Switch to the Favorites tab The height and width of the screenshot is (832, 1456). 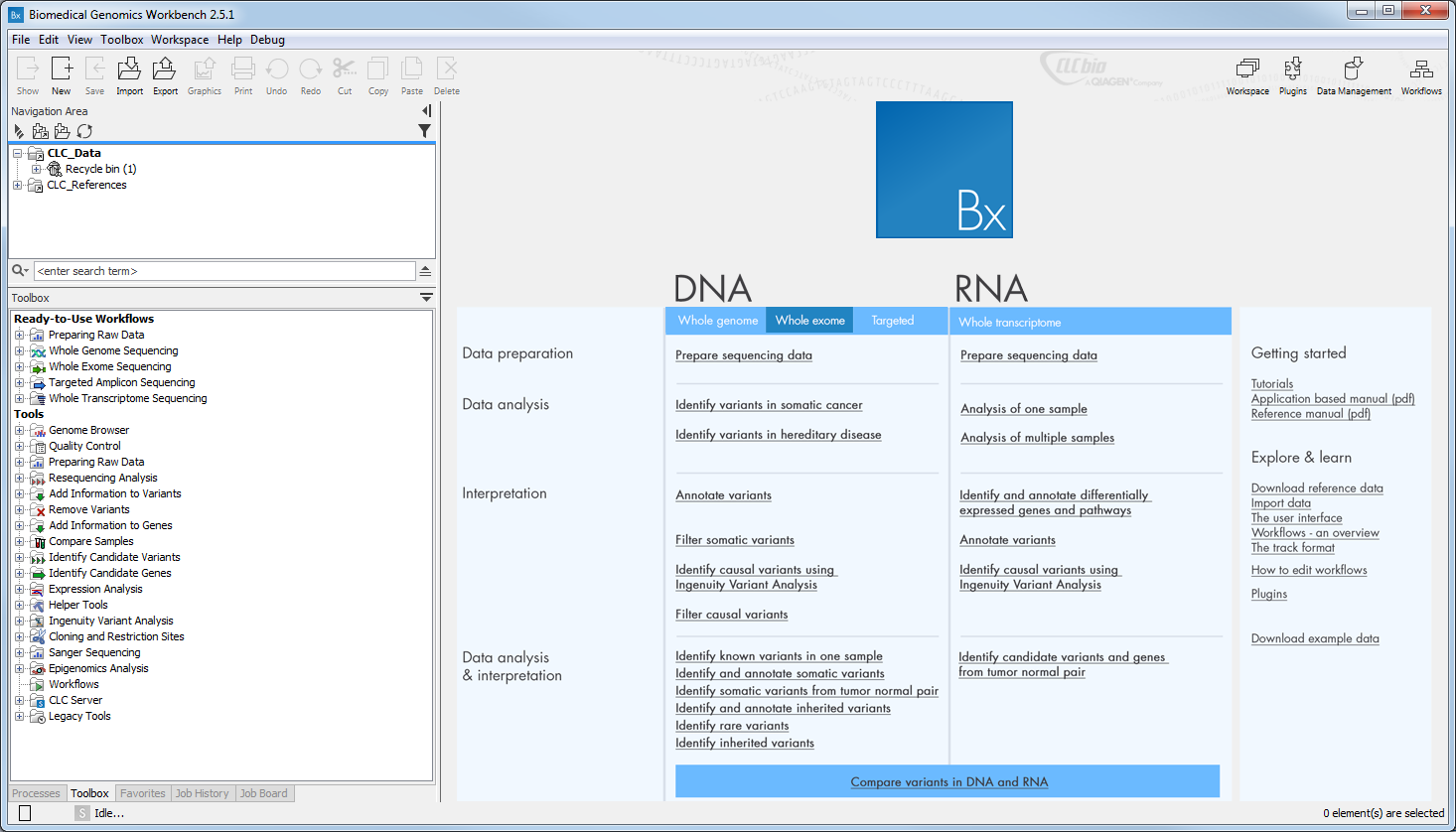coord(143,793)
